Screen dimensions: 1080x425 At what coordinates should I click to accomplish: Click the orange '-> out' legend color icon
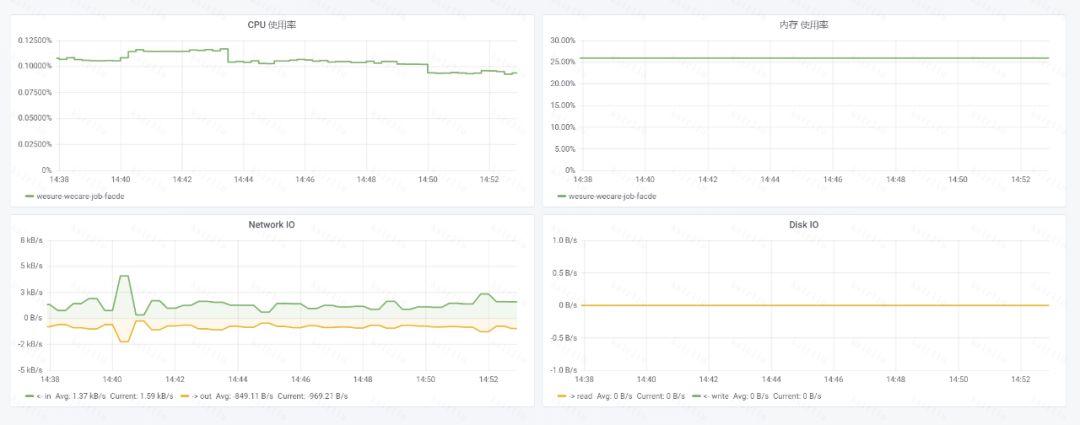185,396
